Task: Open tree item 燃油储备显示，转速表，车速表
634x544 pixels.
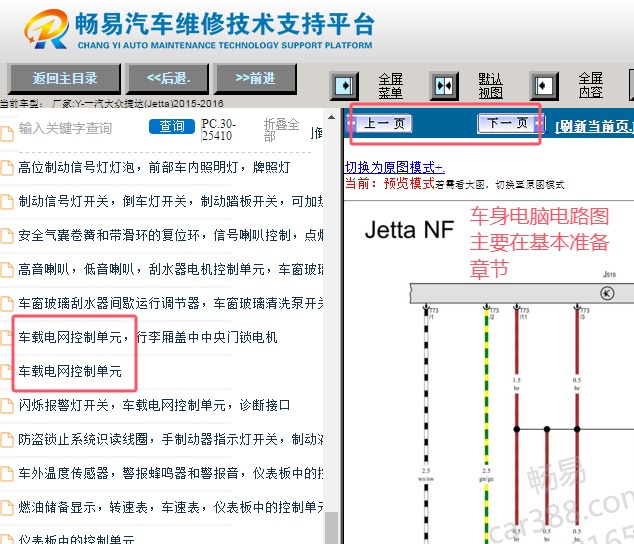Action: click(x=170, y=507)
